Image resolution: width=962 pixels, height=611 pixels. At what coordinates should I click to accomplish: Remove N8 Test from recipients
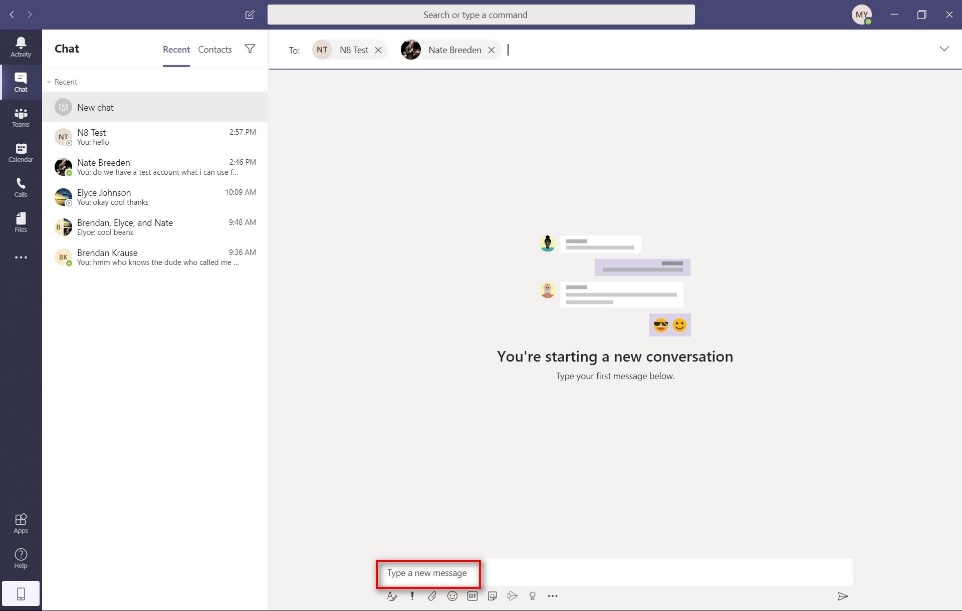[x=378, y=50]
